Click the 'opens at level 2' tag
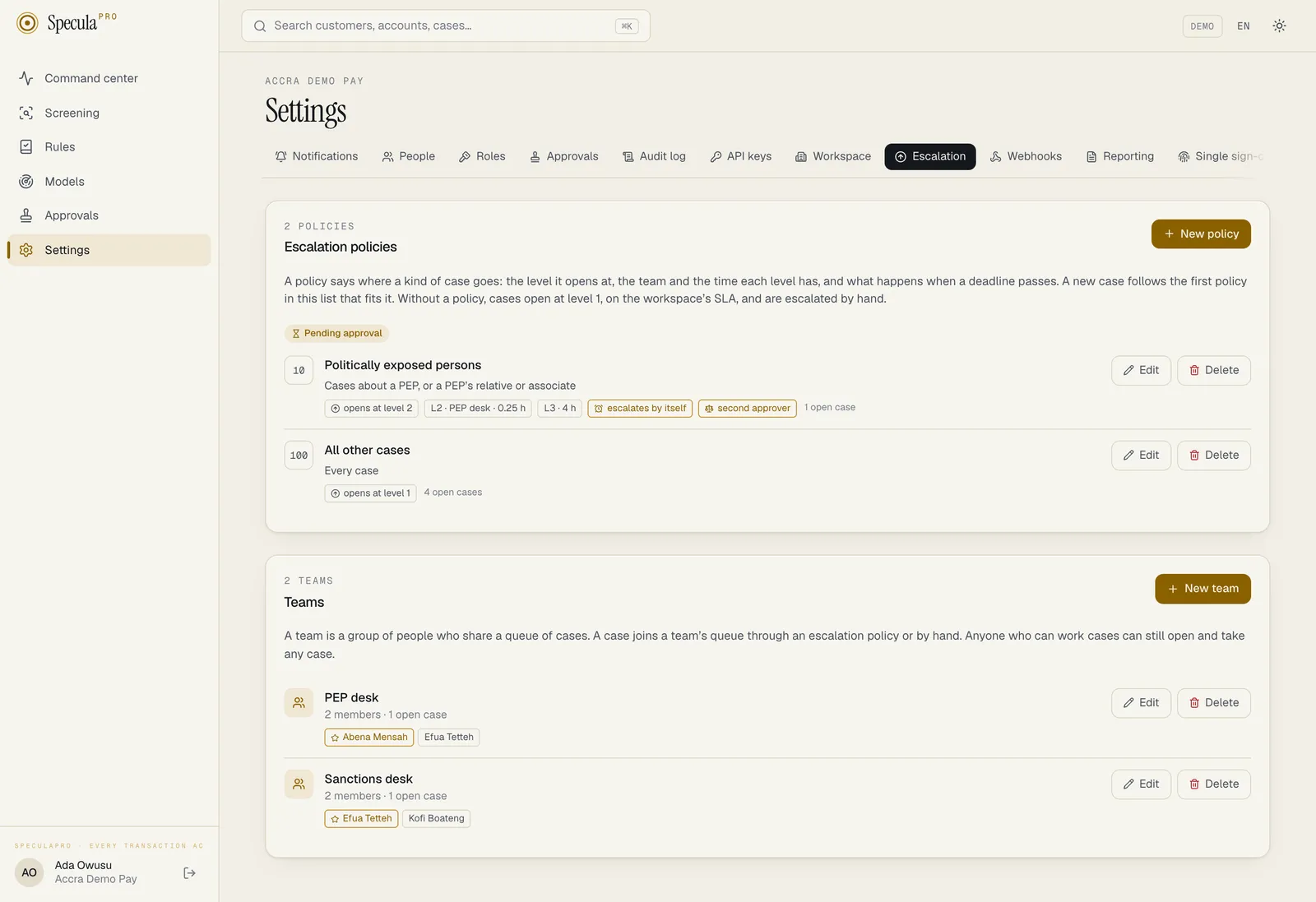This screenshot has height=902, width=1316. click(x=372, y=409)
